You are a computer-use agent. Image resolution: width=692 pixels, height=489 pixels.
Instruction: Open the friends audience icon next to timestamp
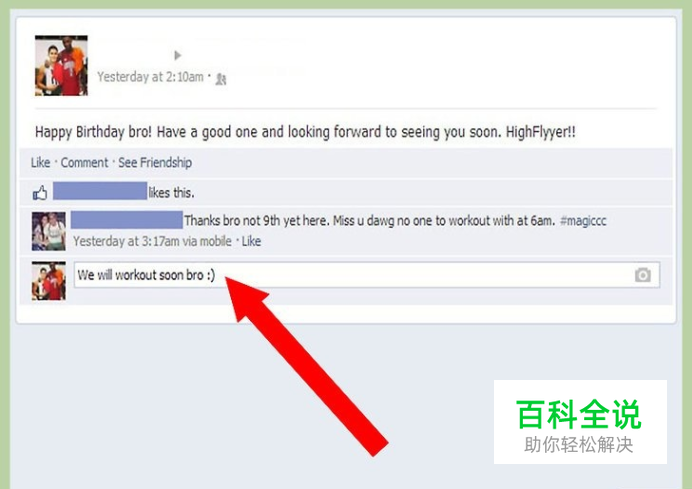(x=221, y=79)
